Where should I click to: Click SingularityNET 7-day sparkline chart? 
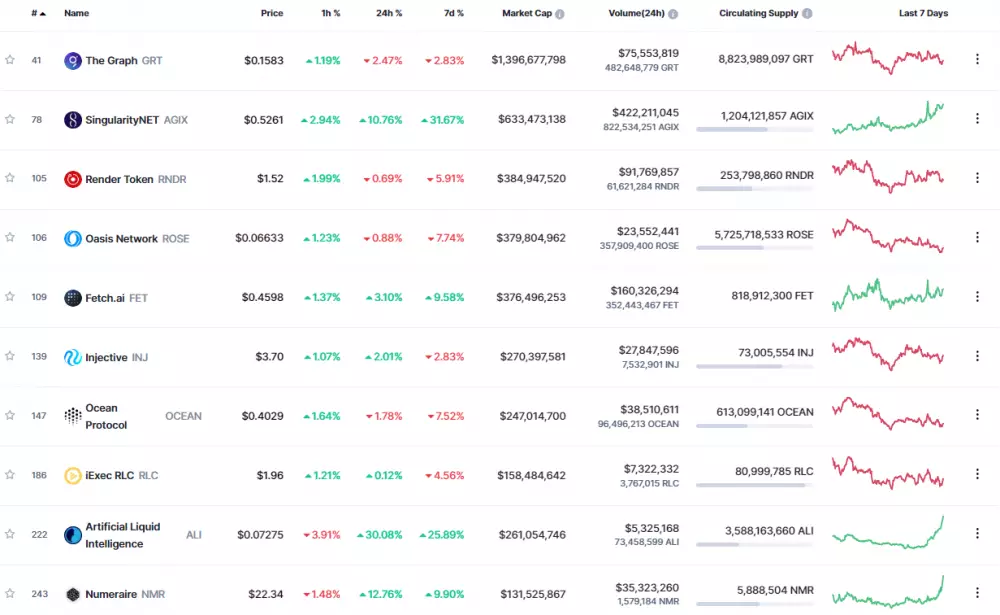pos(888,118)
